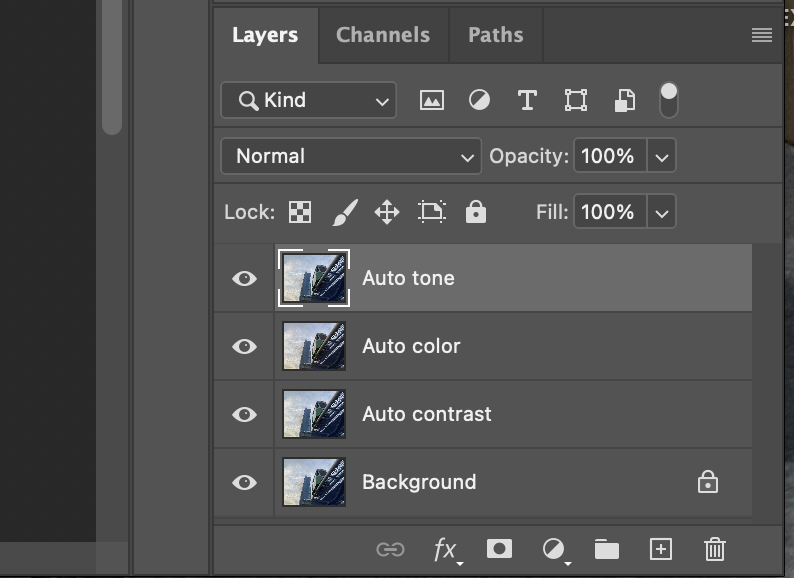Filter for shape layers
The height and width of the screenshot is (578, 794).
tap(576, 100)
